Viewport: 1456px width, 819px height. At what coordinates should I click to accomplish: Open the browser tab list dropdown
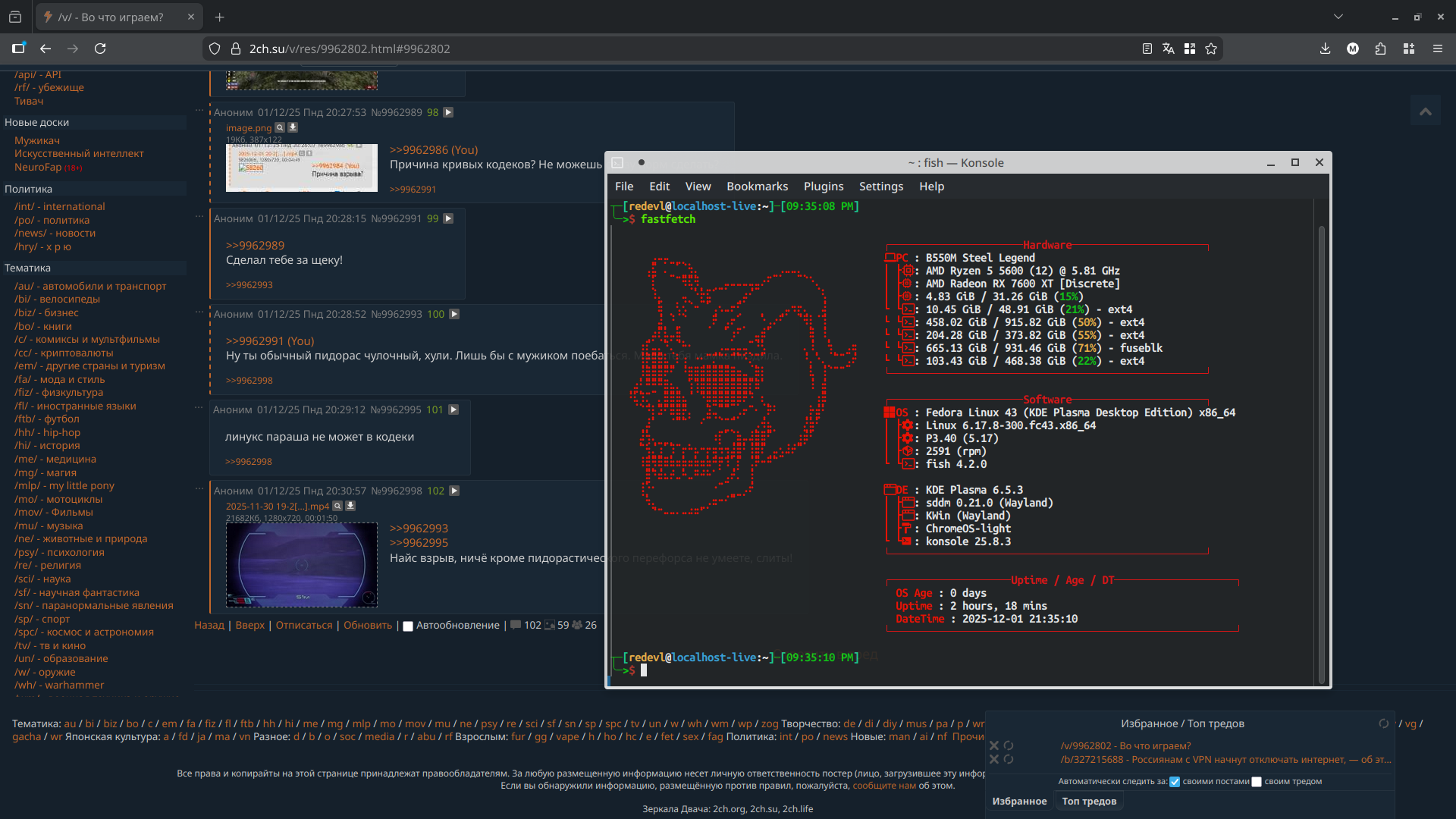(x=1338, y=17)
